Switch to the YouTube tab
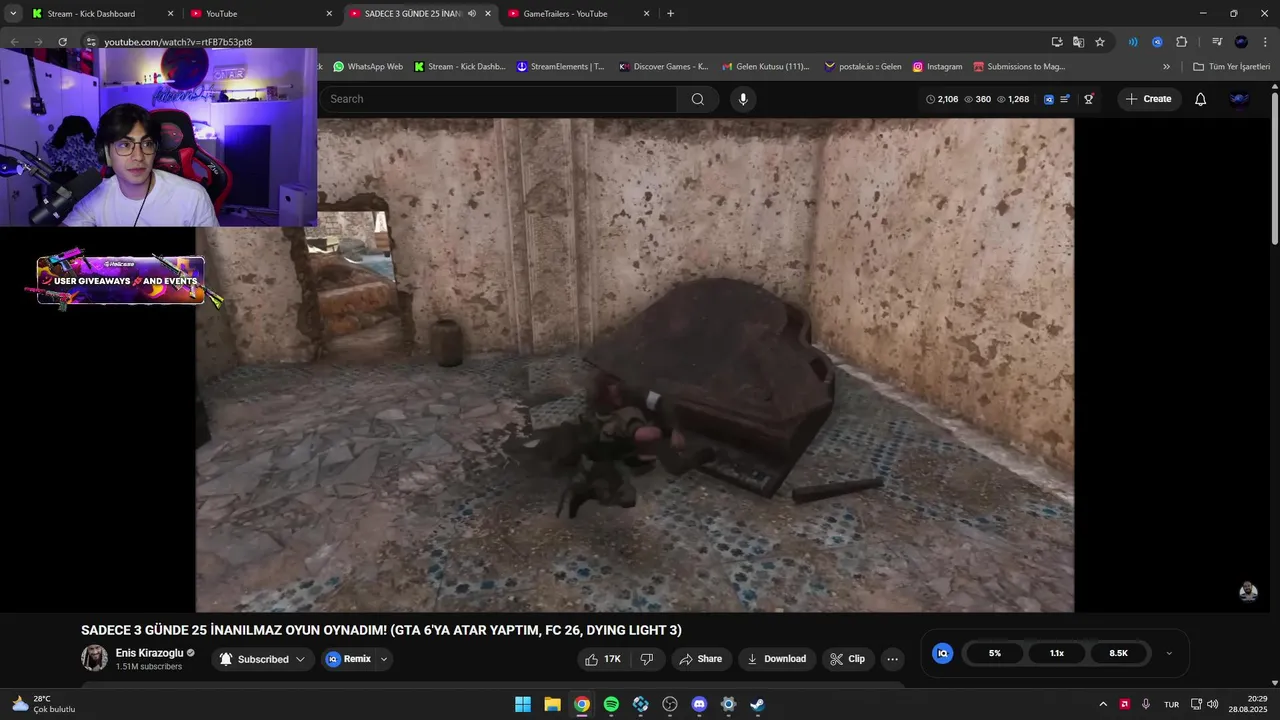 [x=262, y=14]
